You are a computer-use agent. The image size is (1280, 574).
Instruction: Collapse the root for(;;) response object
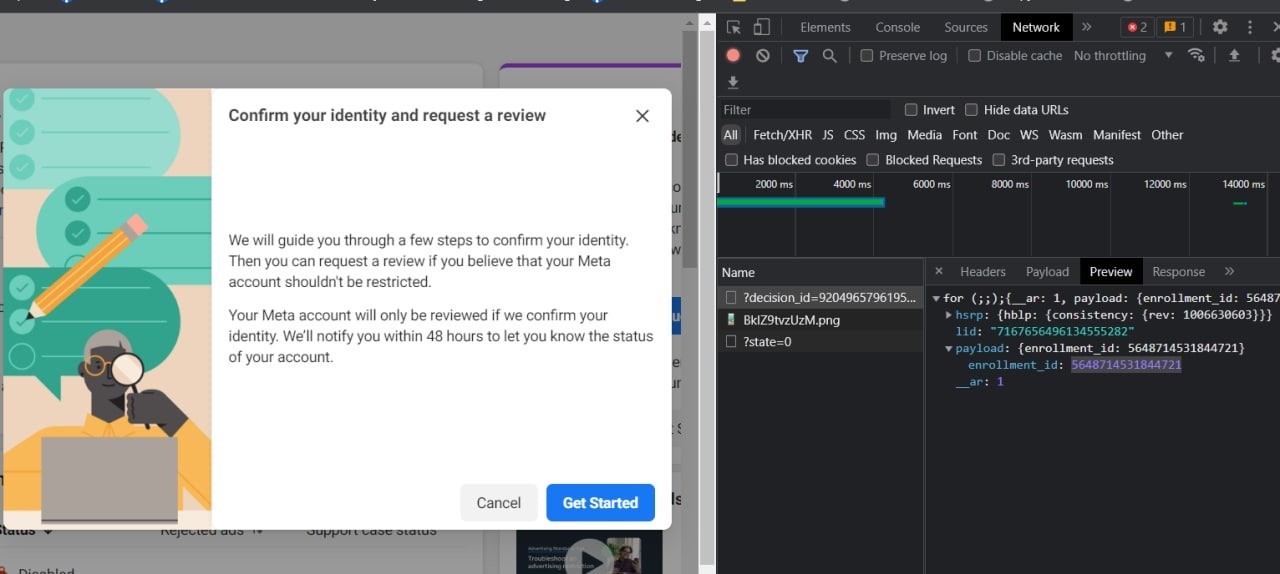click(x=936, y=298)
